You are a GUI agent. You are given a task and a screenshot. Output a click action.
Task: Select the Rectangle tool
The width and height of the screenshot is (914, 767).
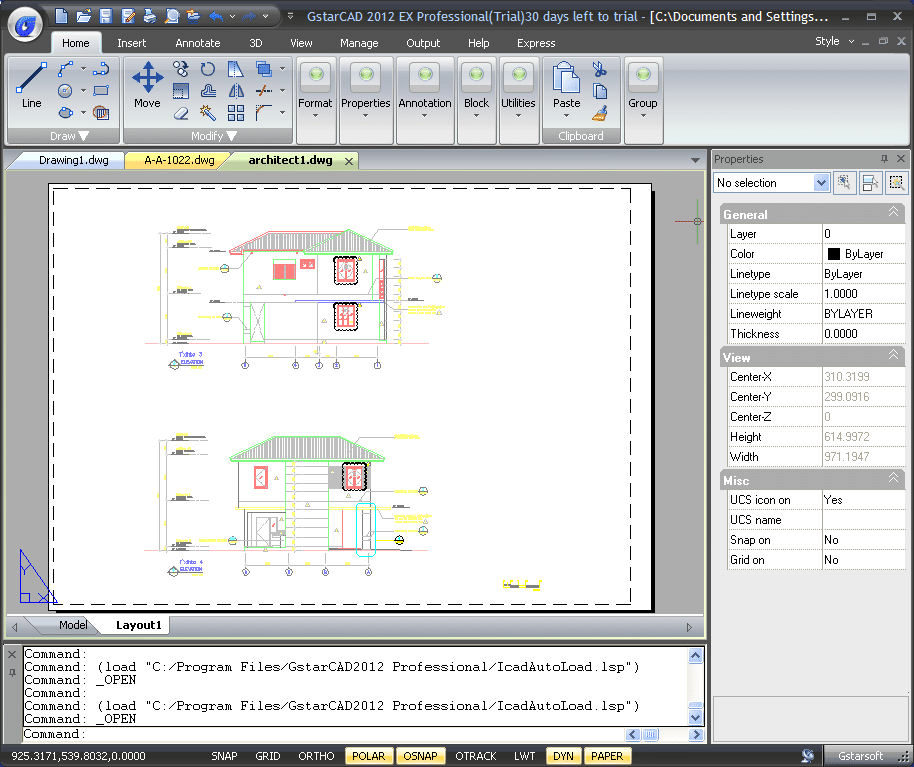101,90
